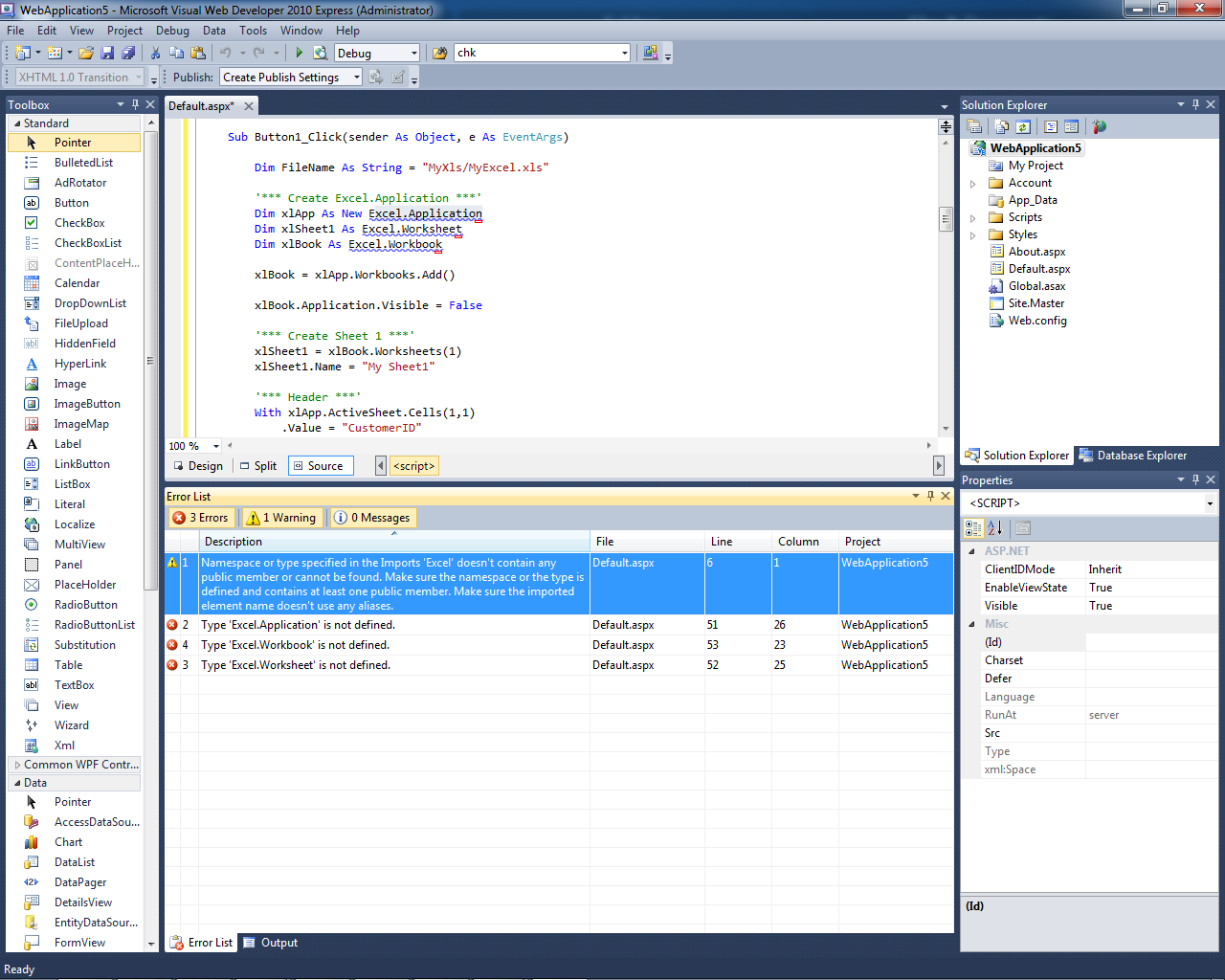Select the HyperLink control in Toolbox
Screen dimensions: 1225x980
(x=80, y=364)
